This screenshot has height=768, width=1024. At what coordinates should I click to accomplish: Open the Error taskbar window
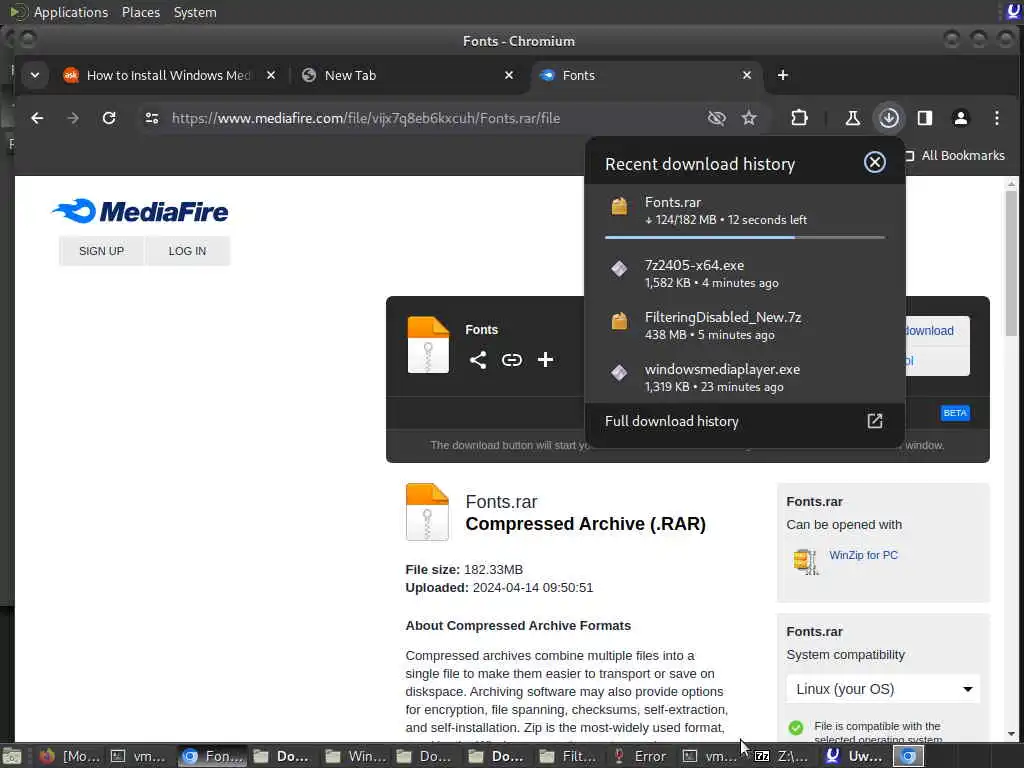(x=641, y=756)
